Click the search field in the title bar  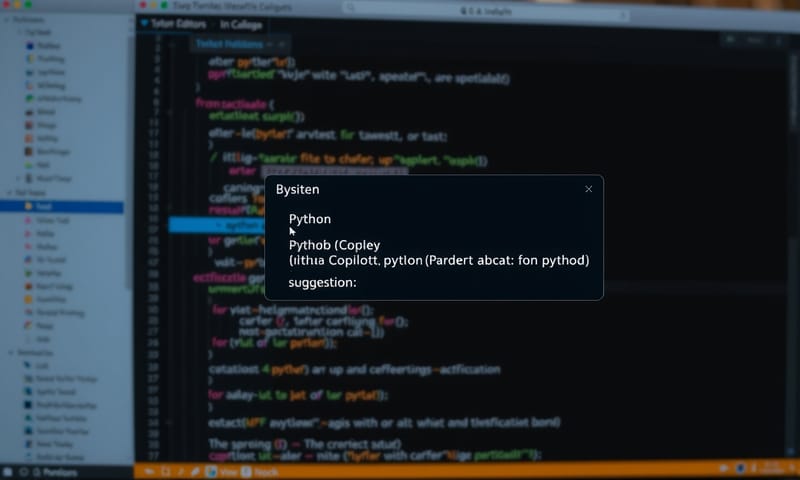pyautogui.click(x=485, y=11)
